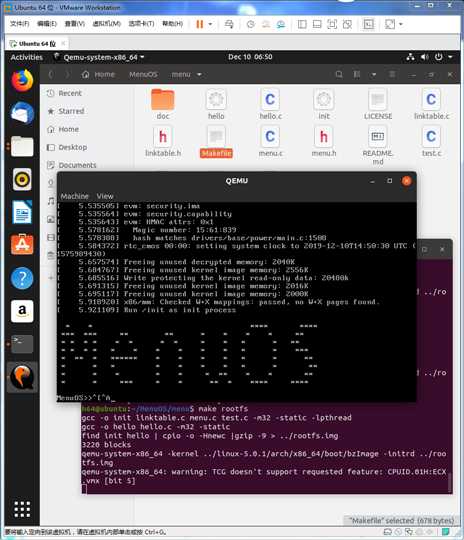Select the linktable.h header file
Viewport: 464px width, 540px height.
[163, 142]
